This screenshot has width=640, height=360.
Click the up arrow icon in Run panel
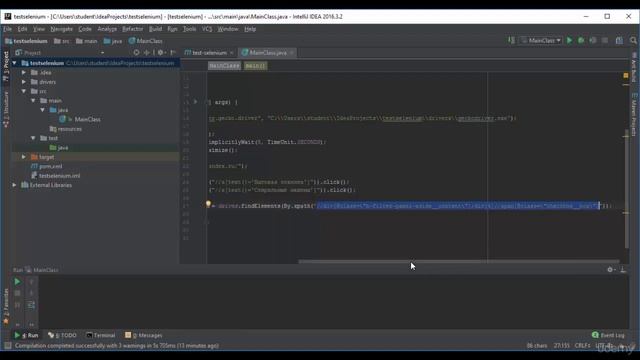[31, 282]
